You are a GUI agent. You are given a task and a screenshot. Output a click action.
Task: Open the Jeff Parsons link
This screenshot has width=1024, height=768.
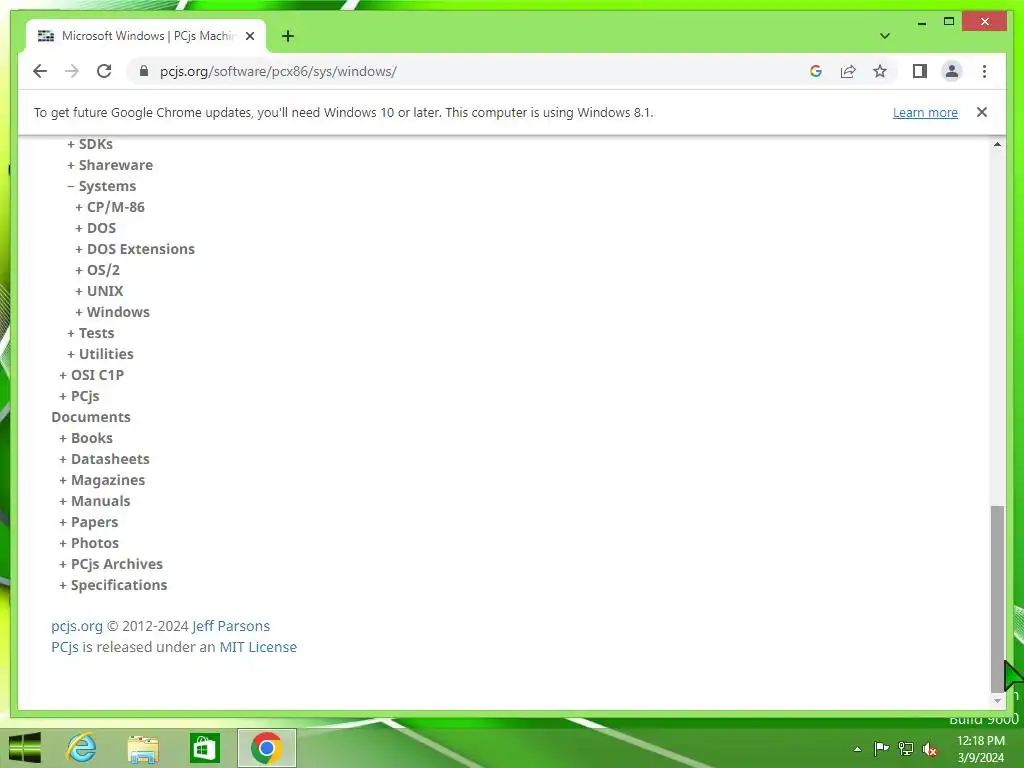tap(231, 626)
